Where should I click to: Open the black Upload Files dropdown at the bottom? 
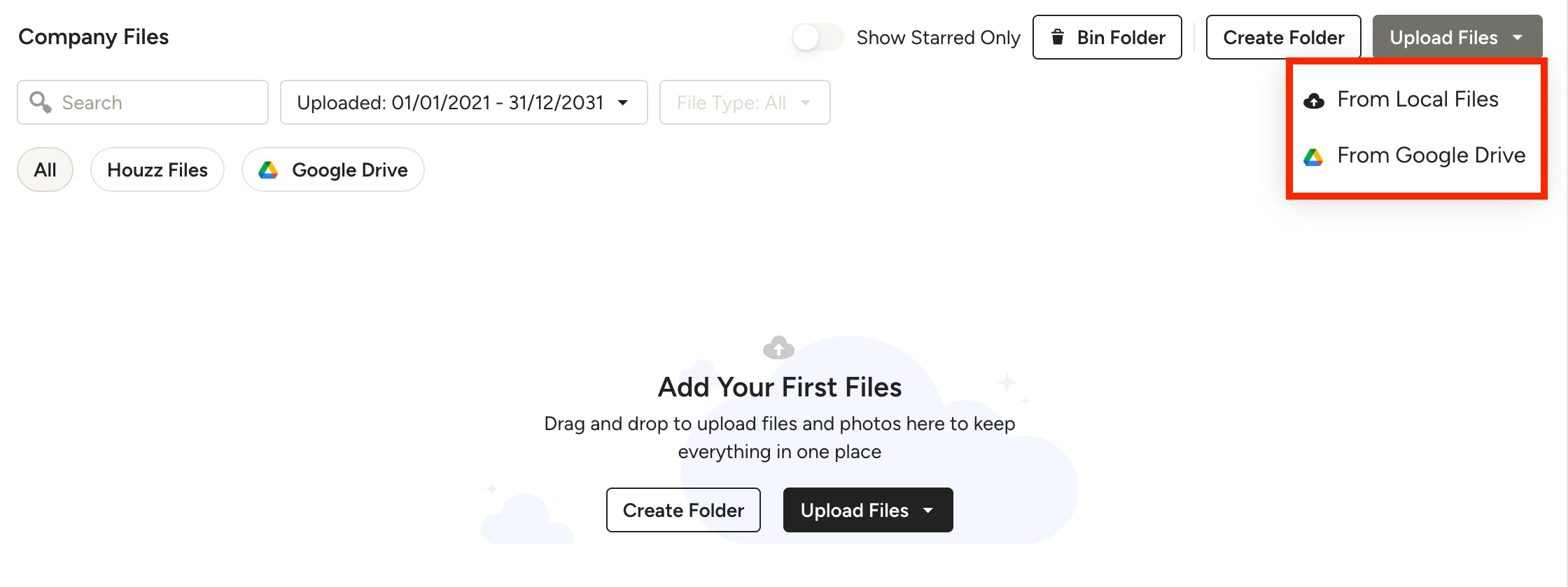pyautogui.click(x=868, y=510)
